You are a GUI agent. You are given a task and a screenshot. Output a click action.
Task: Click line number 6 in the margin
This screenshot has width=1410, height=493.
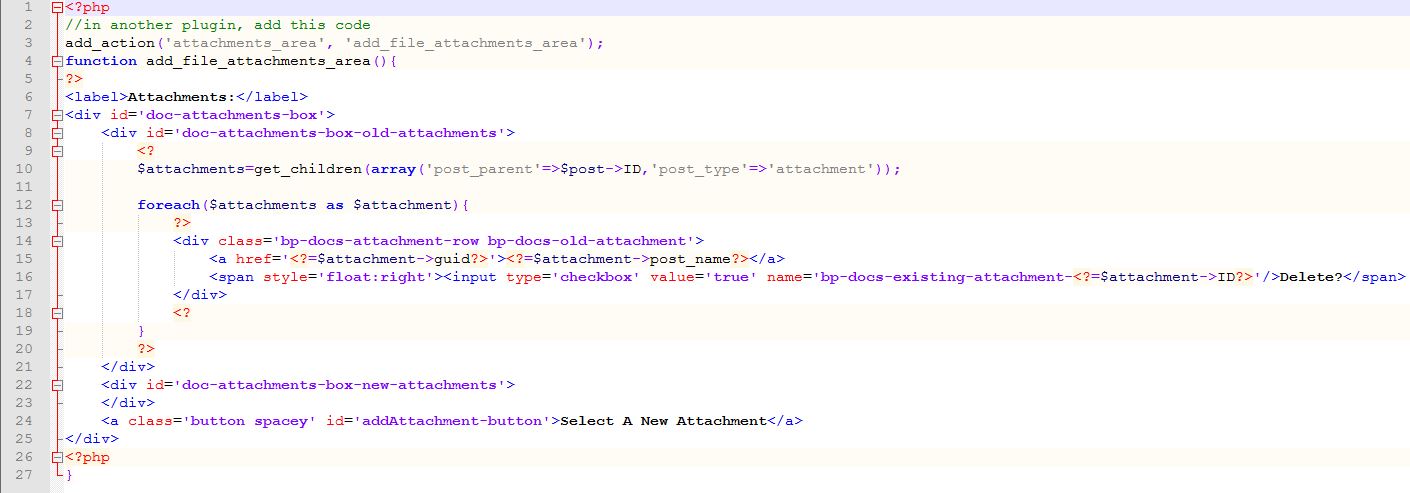click(28, 97)
